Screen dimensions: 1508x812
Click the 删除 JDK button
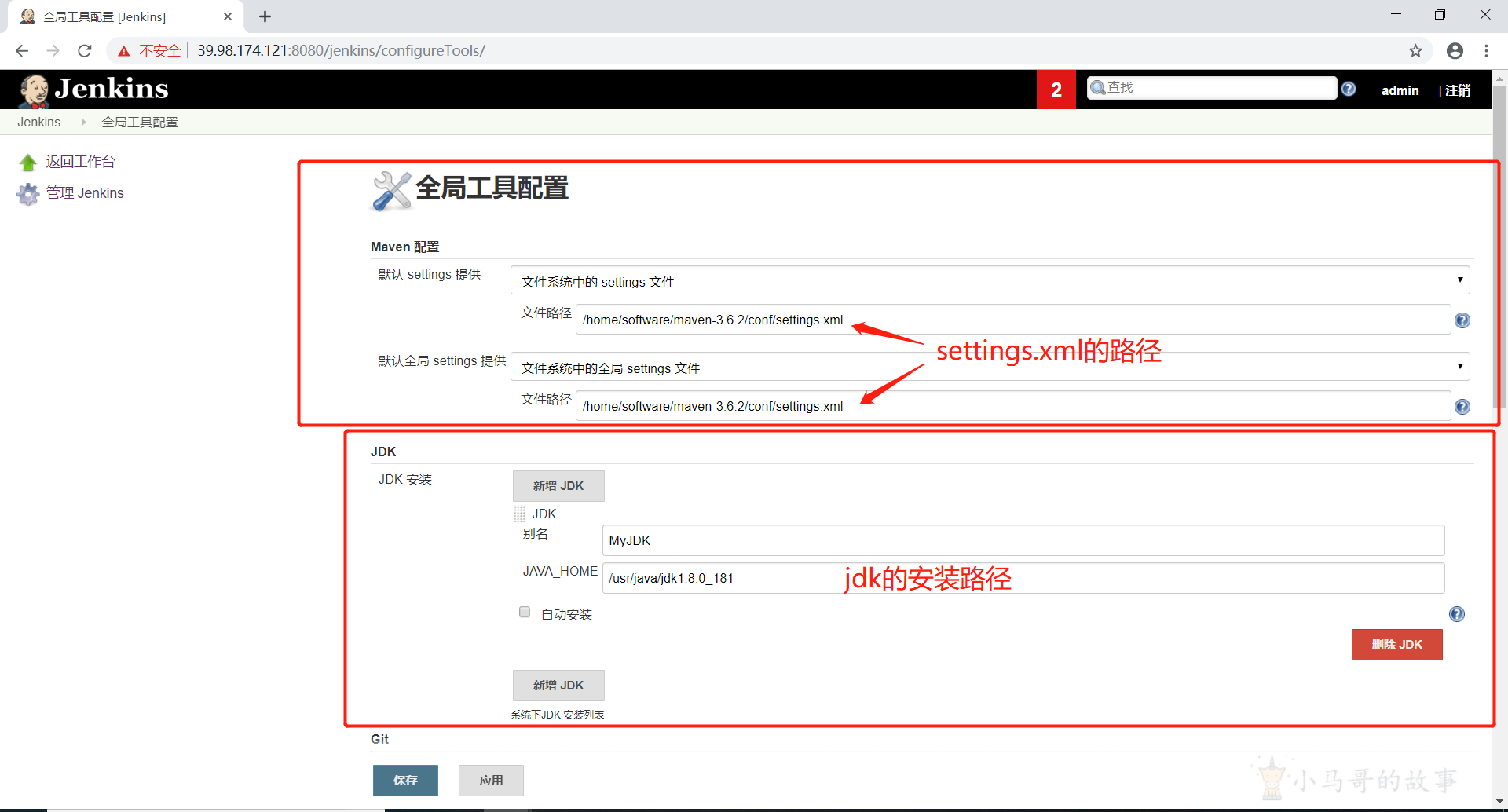click(x=1396, y=645)
